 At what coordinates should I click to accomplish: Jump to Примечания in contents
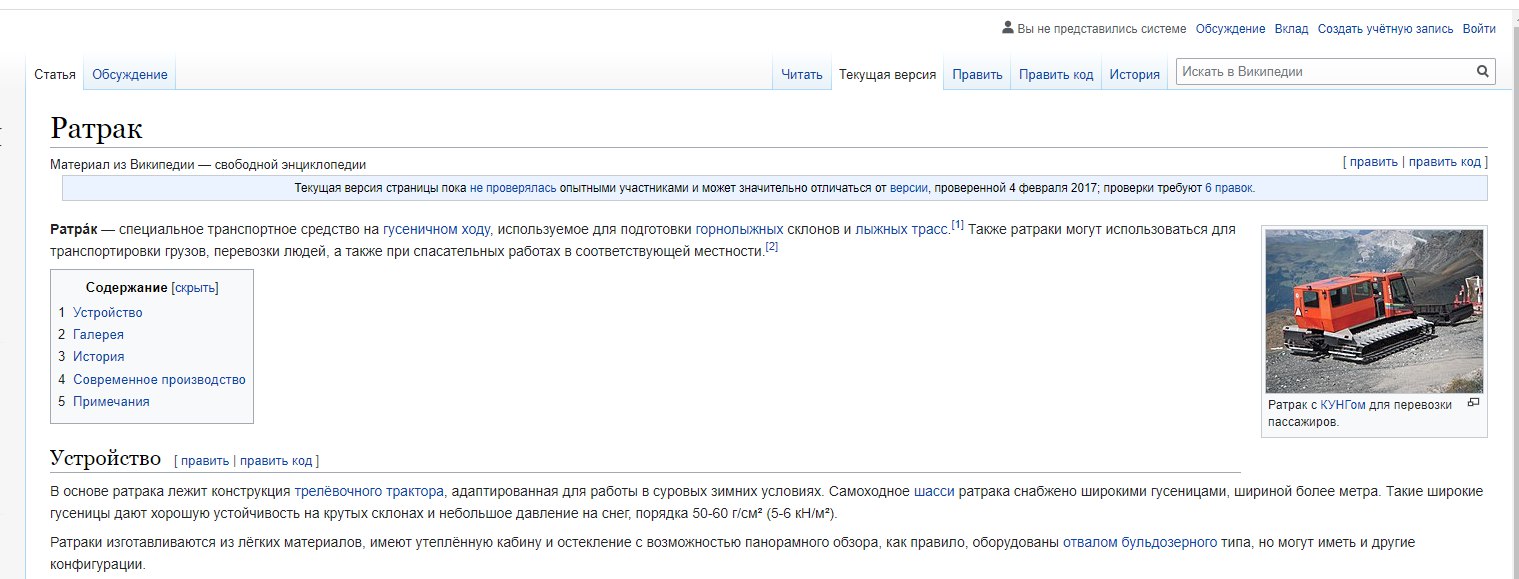(111, 402)
